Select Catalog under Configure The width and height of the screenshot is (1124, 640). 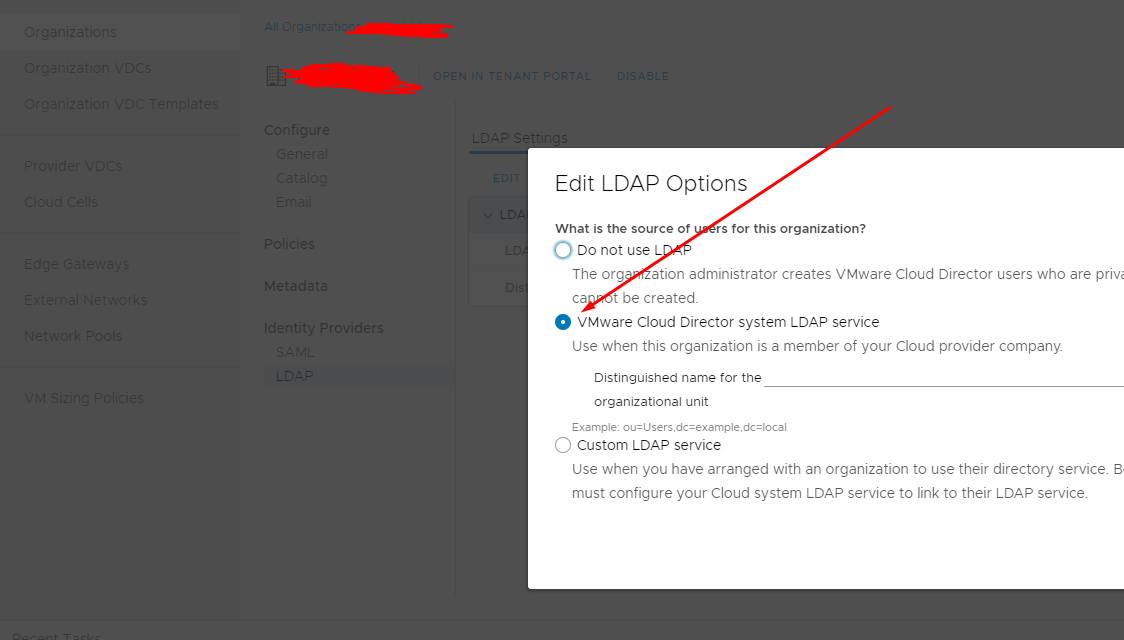[x=302, y=178]
